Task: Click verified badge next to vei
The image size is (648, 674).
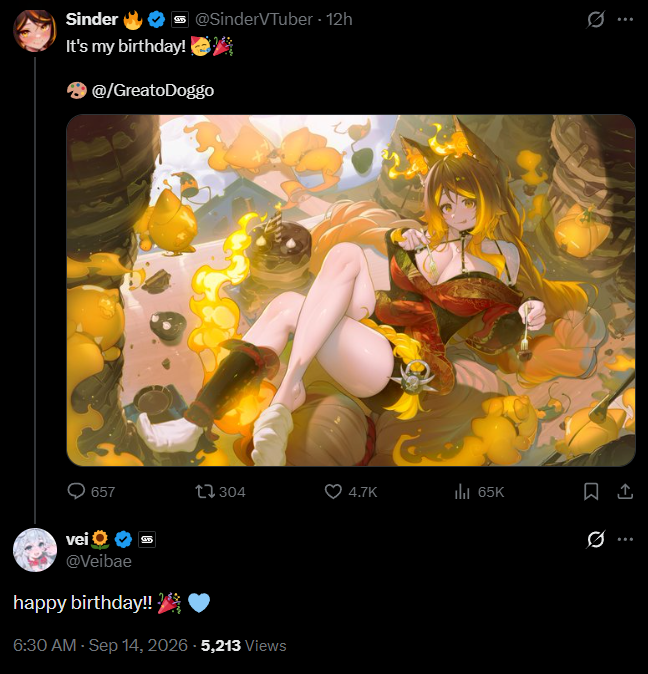Action: (x=124, y=539)
